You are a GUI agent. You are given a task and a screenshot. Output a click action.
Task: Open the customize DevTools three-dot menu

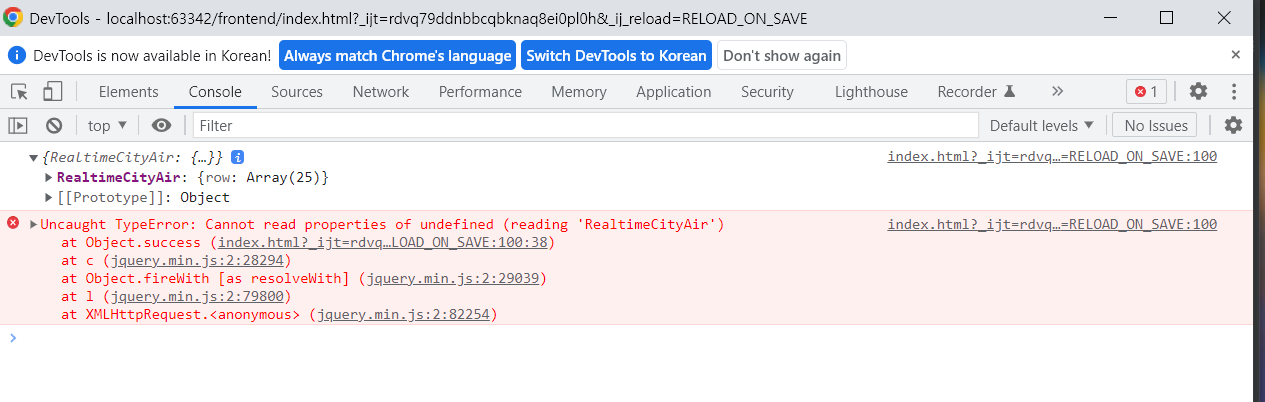1235,91
